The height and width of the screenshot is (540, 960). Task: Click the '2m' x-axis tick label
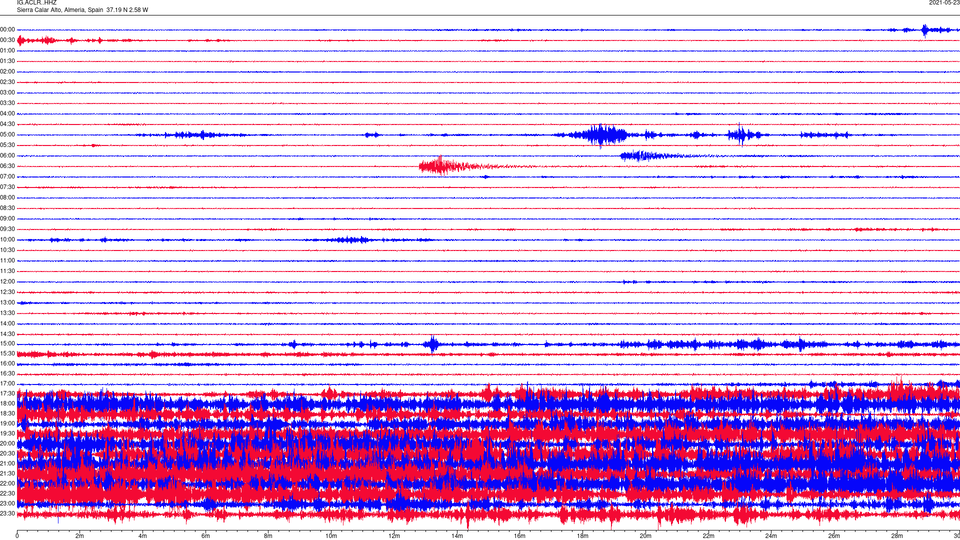pyautogui.click(x=80, y=536)
